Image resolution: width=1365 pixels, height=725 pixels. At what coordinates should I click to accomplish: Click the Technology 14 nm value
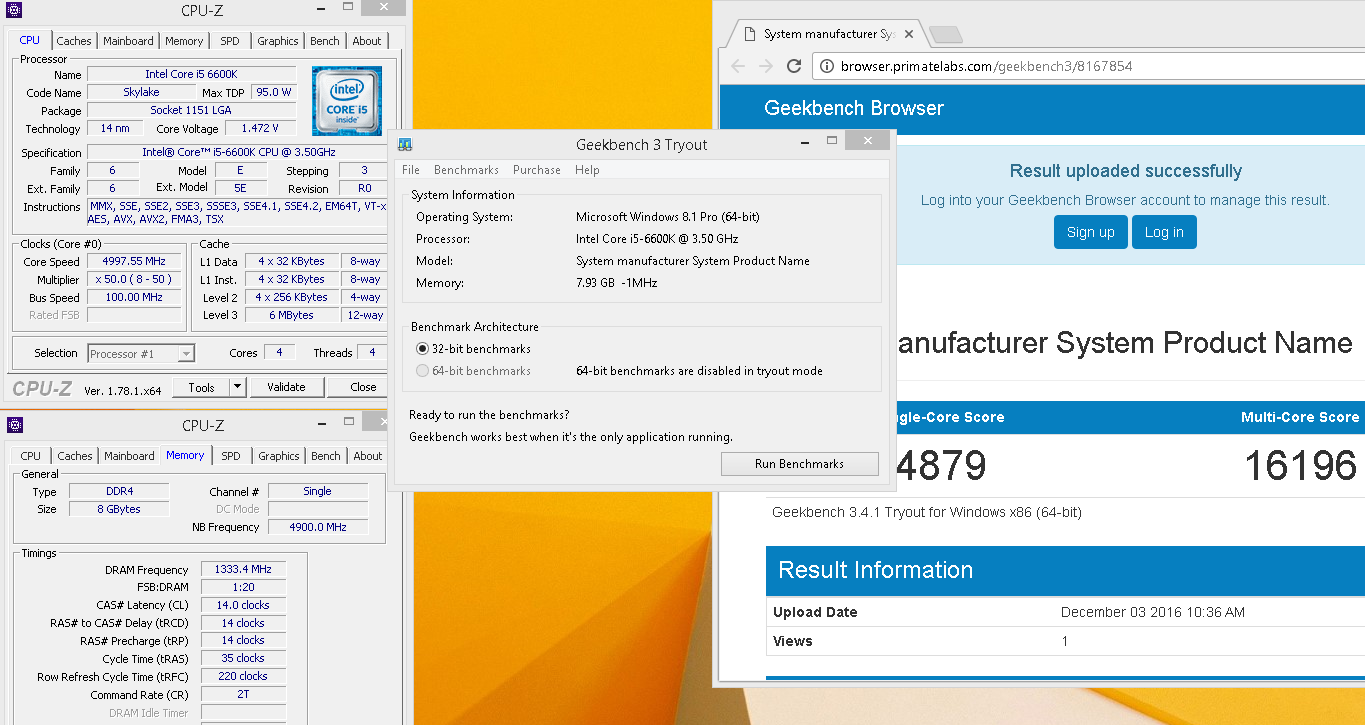pos(115,129)
